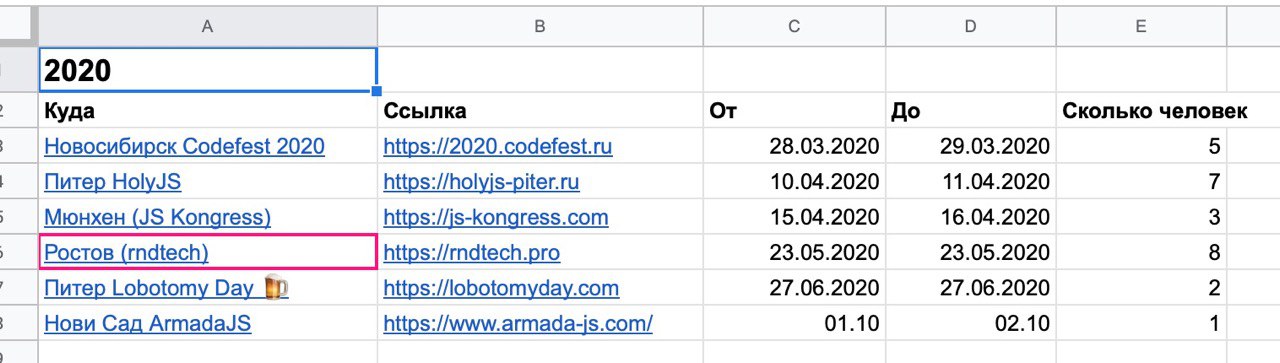
Task: Click the blue fill handle of selected cell
Action: pyautogui.click(x=376, y=90)
